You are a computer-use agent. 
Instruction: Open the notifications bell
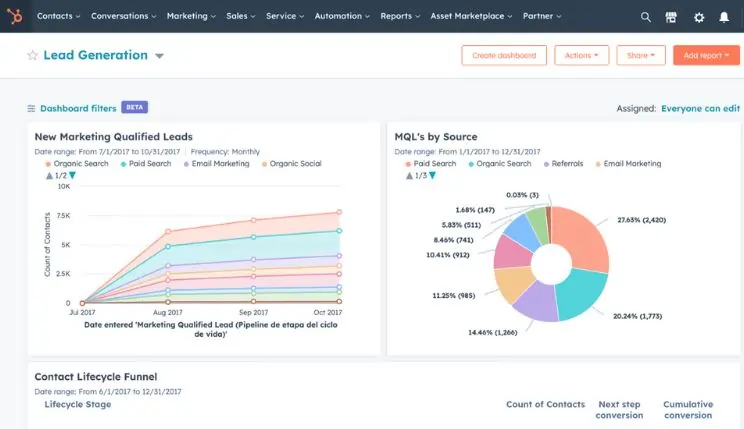tap(724, 17)
